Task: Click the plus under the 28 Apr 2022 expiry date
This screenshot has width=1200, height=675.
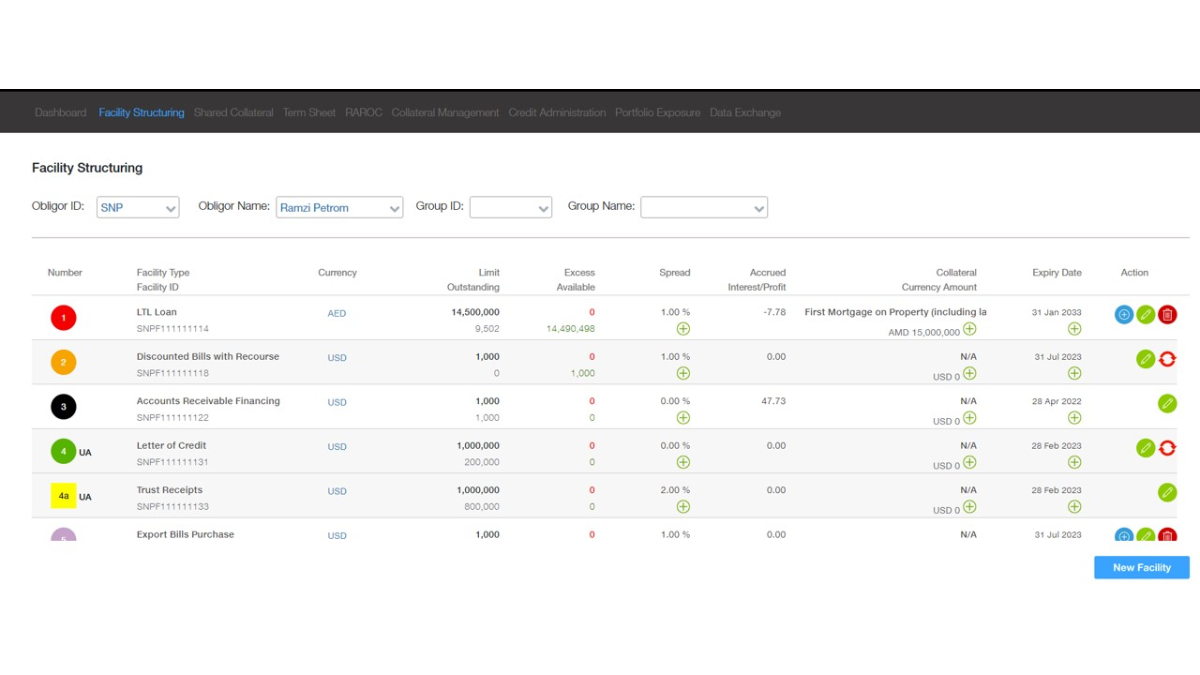Action: point(1074,418)
